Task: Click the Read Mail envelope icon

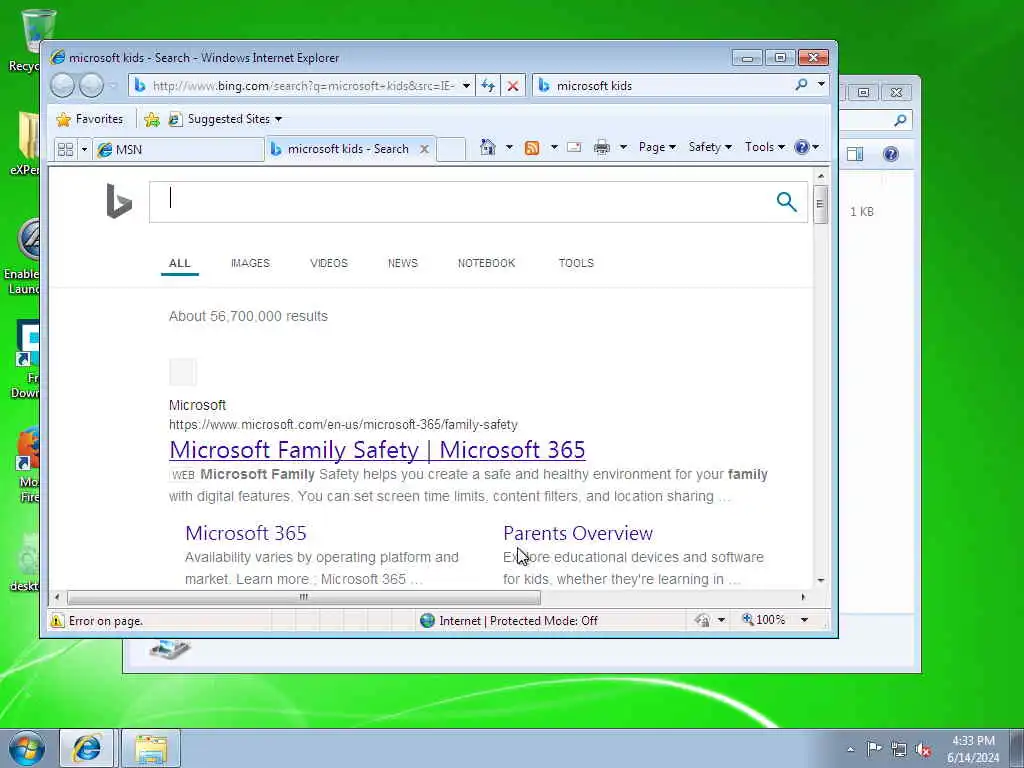Action: (x=574, y=147)
